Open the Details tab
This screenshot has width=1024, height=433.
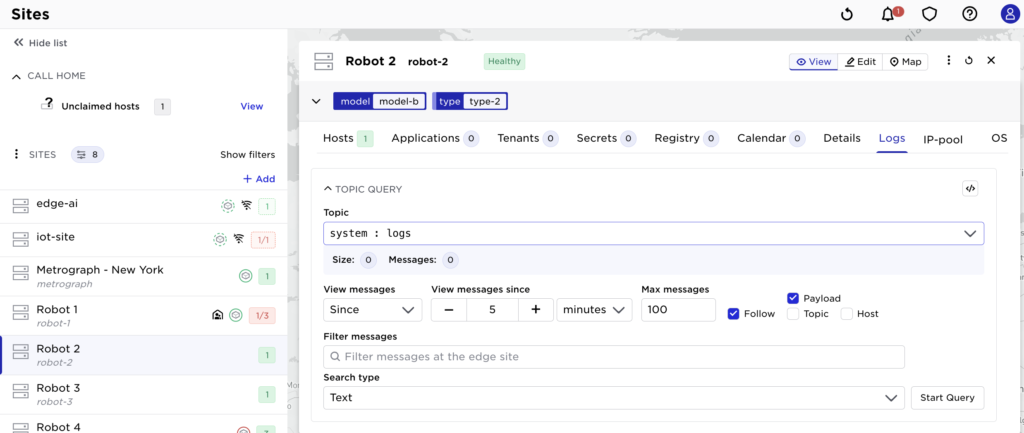842,138
